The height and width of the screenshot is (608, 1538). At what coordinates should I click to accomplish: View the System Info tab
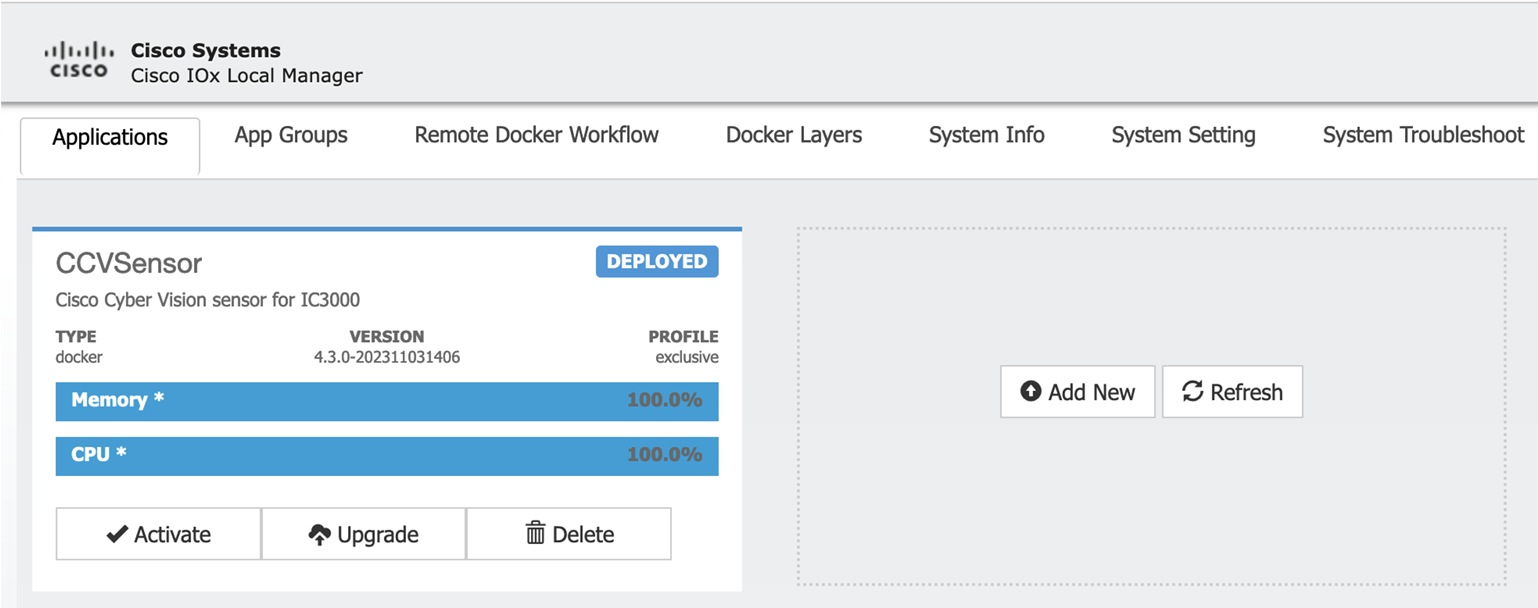pos(986,135)
